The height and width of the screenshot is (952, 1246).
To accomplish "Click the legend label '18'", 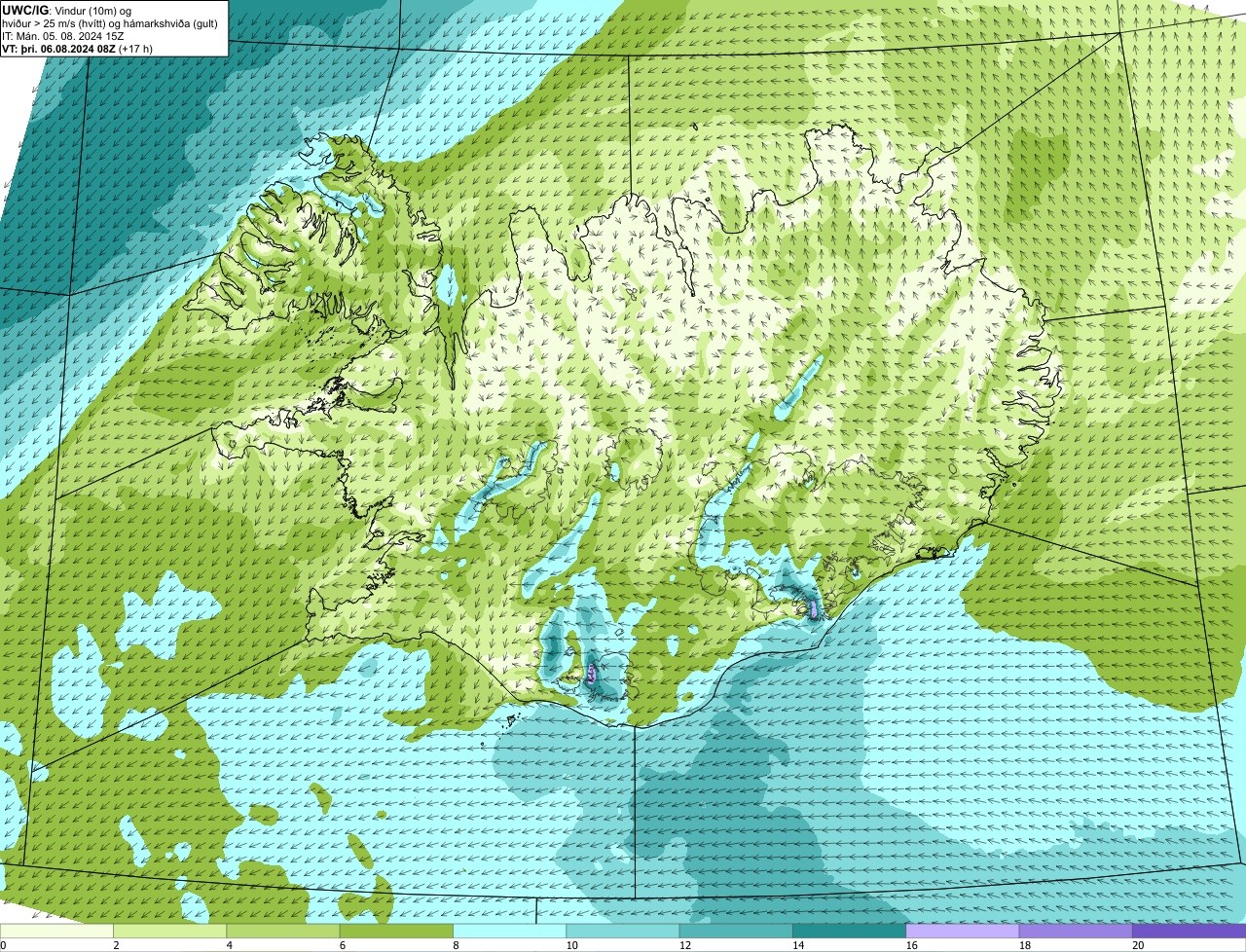I will click(x=1025, y=945).
